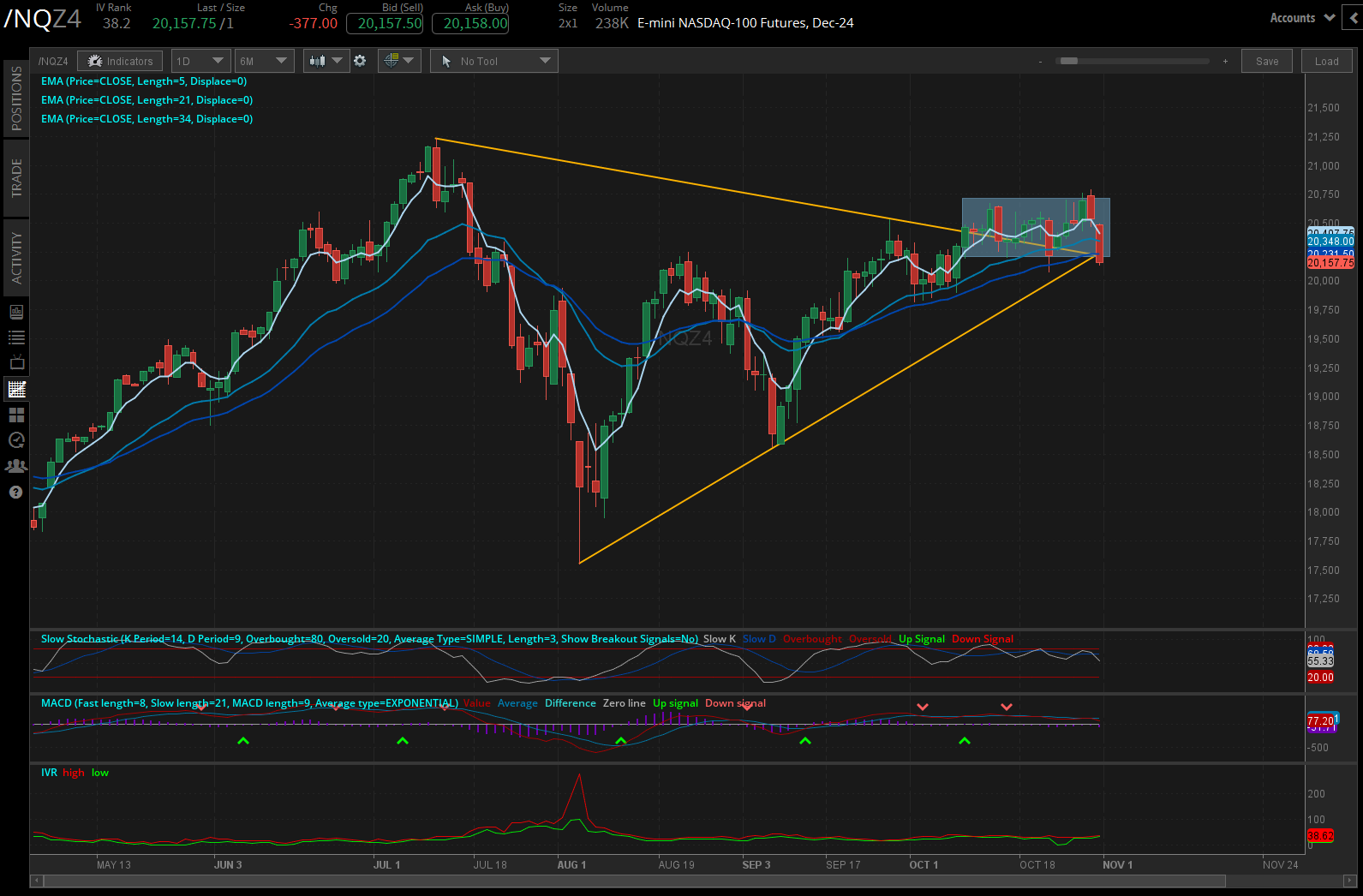The image size is (1363, 896).
Task: Click the /NQZ4 symbol label in toolbar
Action: [53, 61]
